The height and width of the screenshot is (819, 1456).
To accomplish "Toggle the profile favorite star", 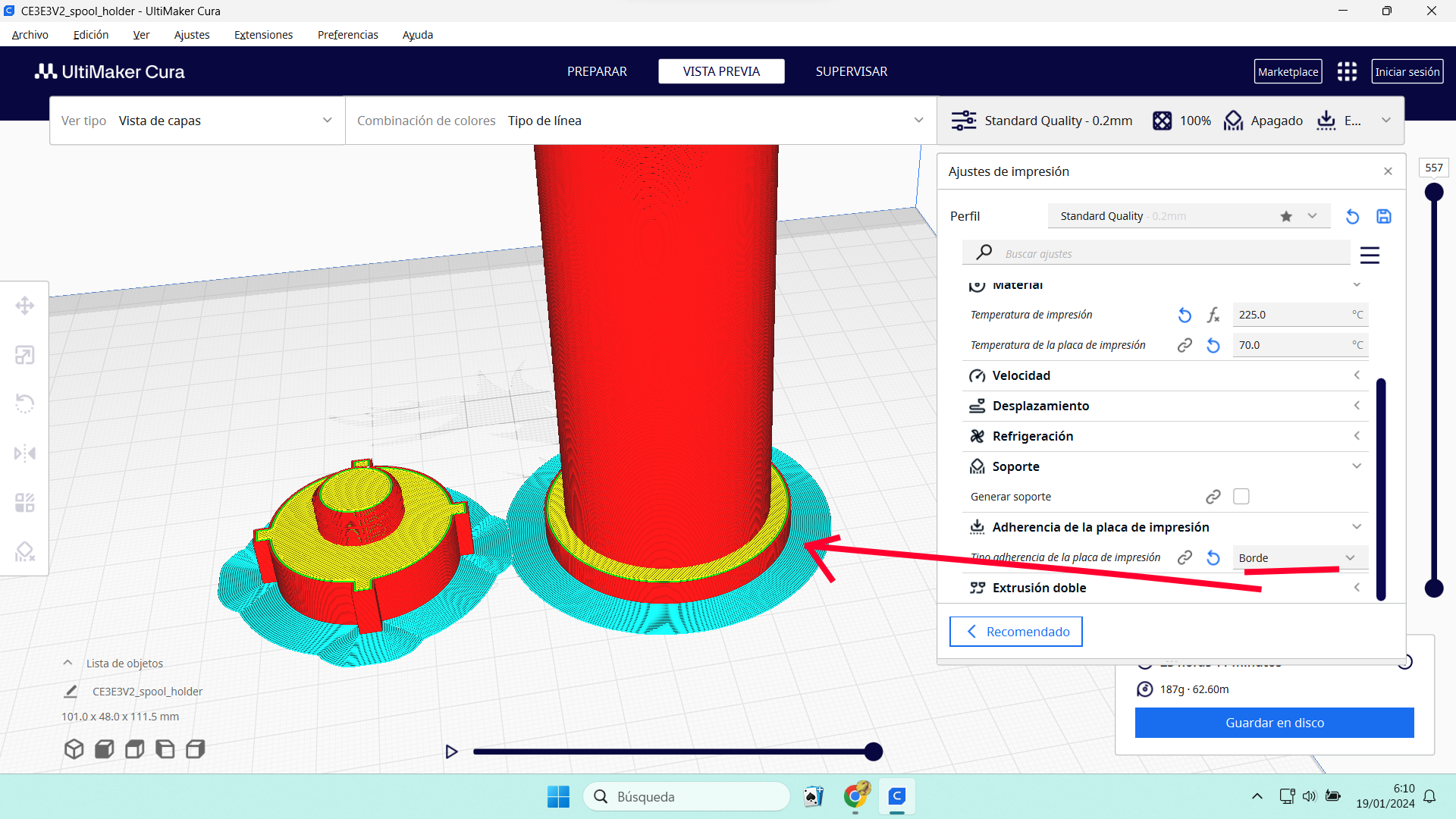I will (x=1286, y=217).
